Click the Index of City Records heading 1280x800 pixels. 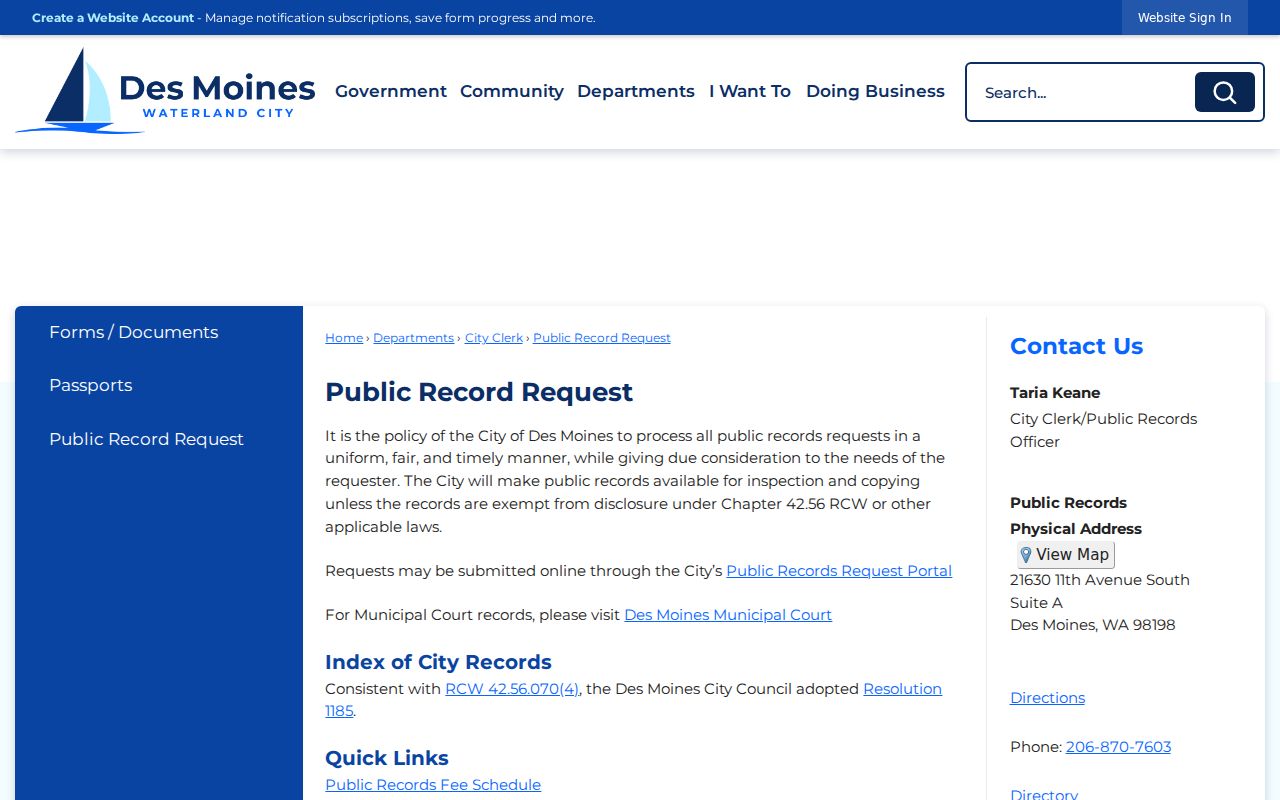pyautogui.click(x=438, y=662)
